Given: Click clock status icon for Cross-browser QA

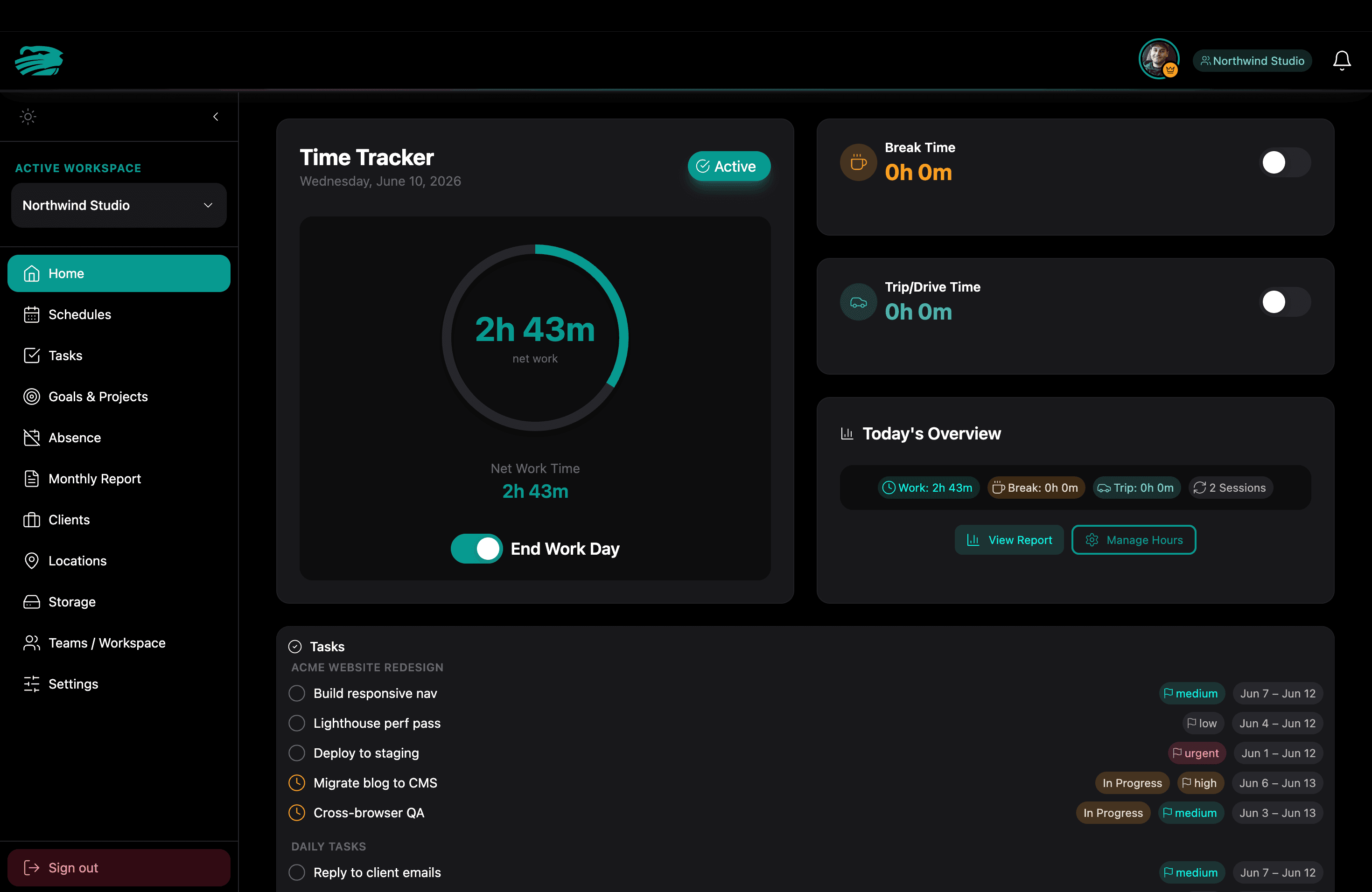Looking at the screenshot, I should (297, 813).
